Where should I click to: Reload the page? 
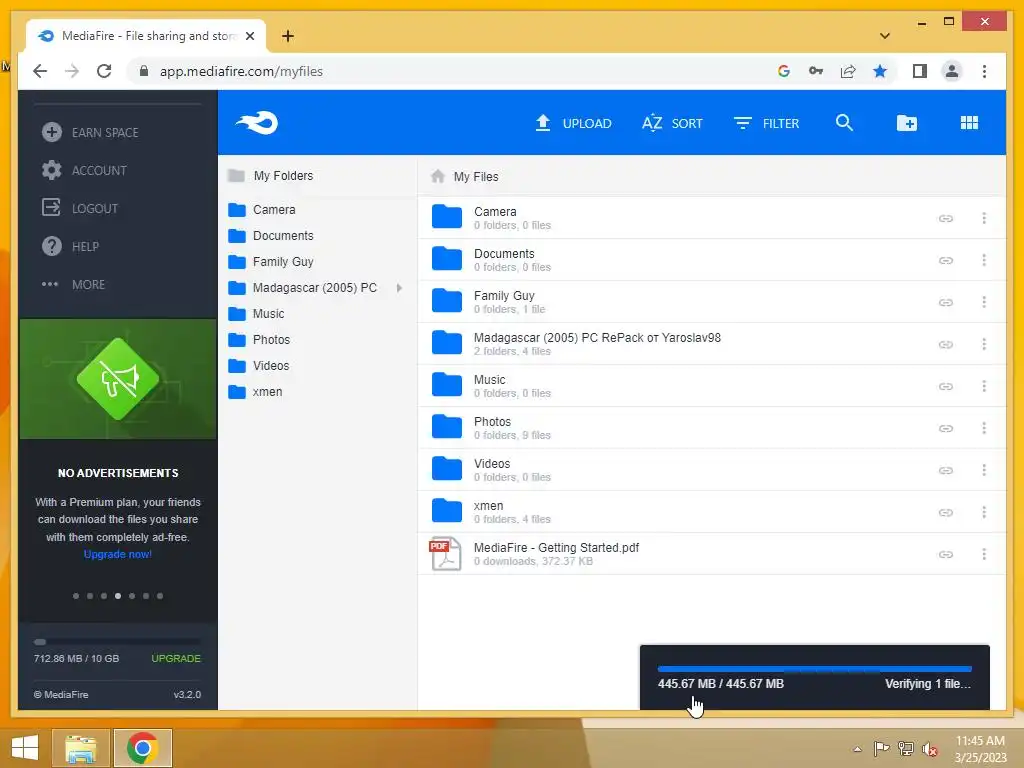(x=104, y=71)
